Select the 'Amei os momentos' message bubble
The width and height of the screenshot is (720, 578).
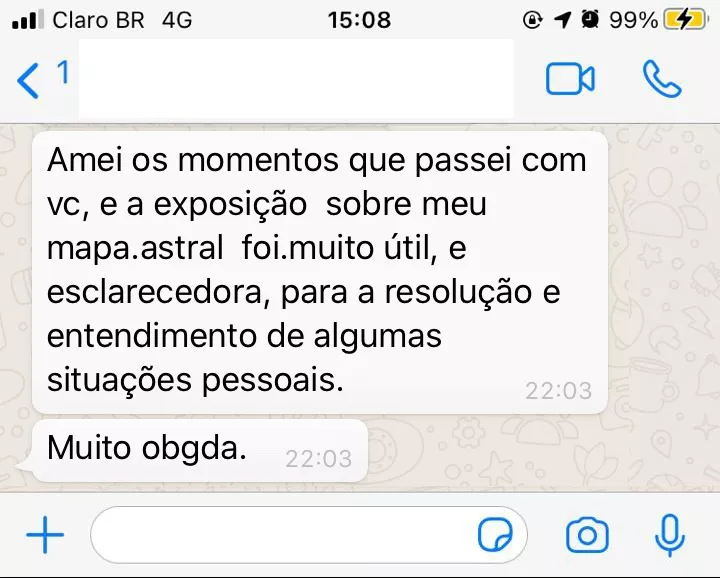click(320, 272)
